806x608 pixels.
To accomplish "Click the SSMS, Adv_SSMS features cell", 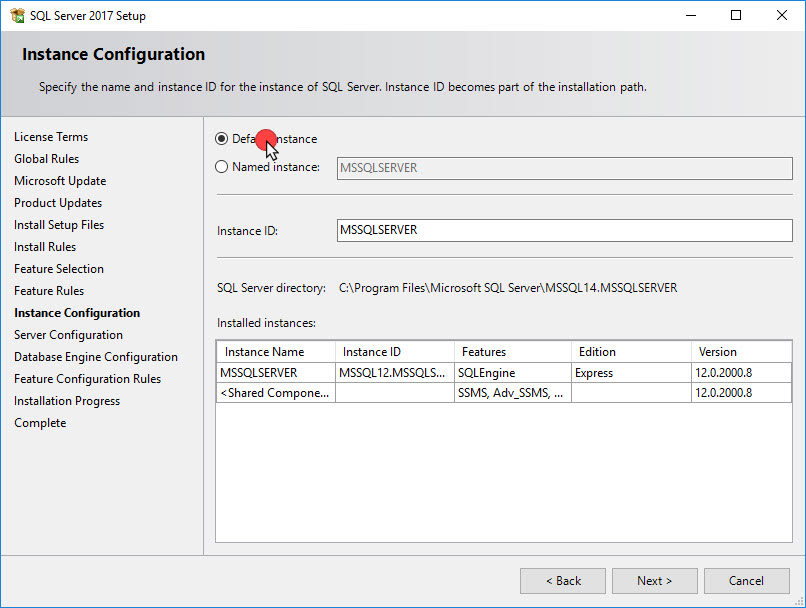I will click(512, 393).
